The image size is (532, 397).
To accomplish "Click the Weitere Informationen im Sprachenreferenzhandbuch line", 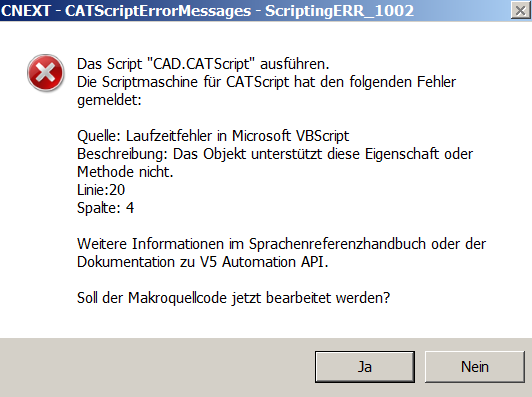I will pyautogui.click(x=282, y=244).
